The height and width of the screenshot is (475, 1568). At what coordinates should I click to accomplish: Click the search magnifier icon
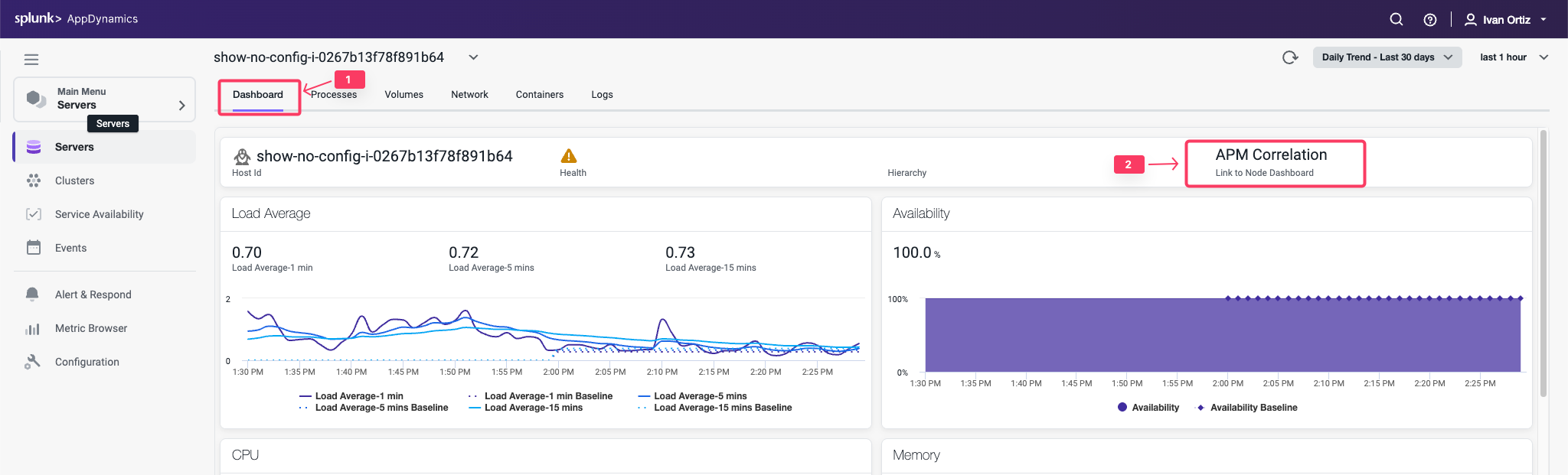[1396, 19]
